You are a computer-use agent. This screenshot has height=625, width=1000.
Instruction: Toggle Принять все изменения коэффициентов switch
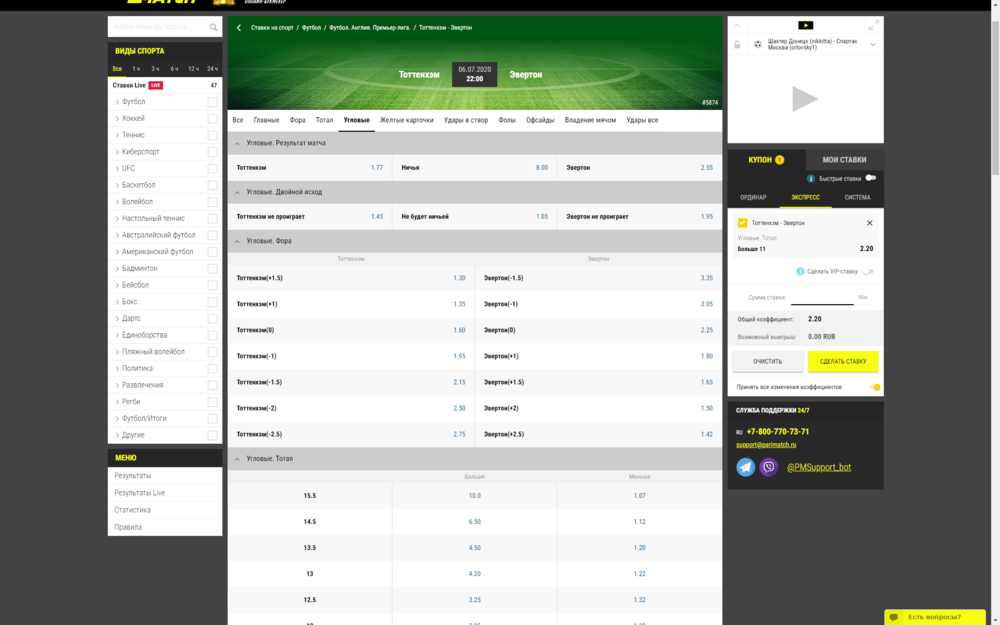874,387
